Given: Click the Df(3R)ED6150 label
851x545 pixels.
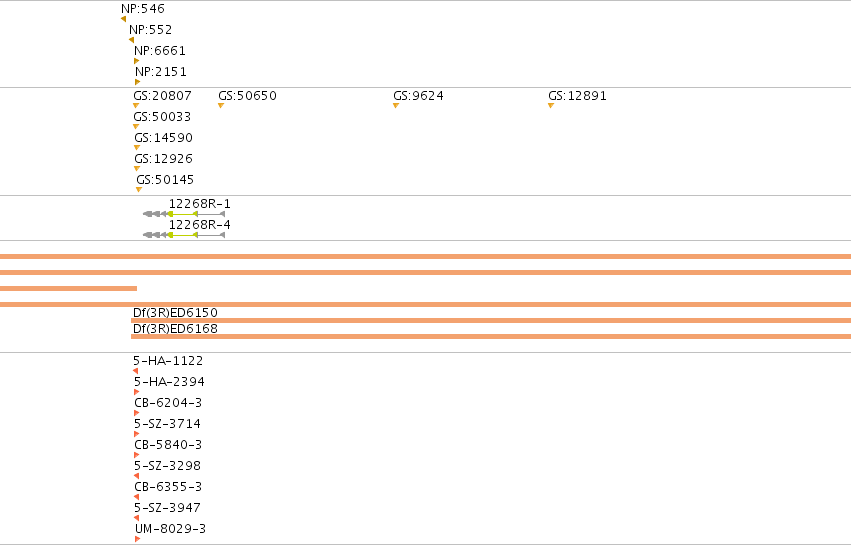Looking at the screenshot, I should pyautogui.click(x=175, y=313).
